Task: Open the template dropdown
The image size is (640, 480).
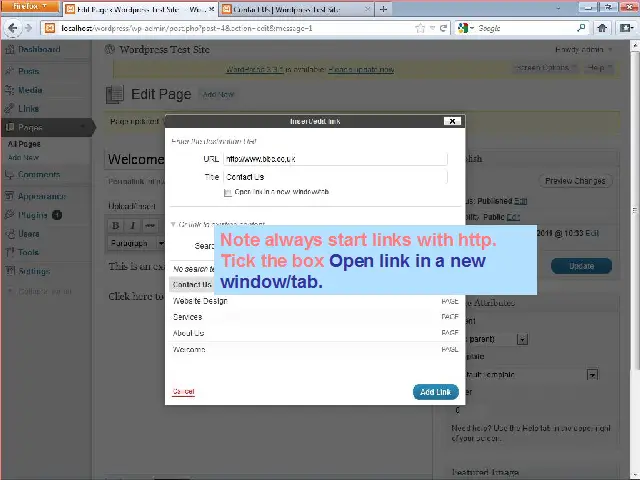Action: pyautogui.click(x=592, y=374)
